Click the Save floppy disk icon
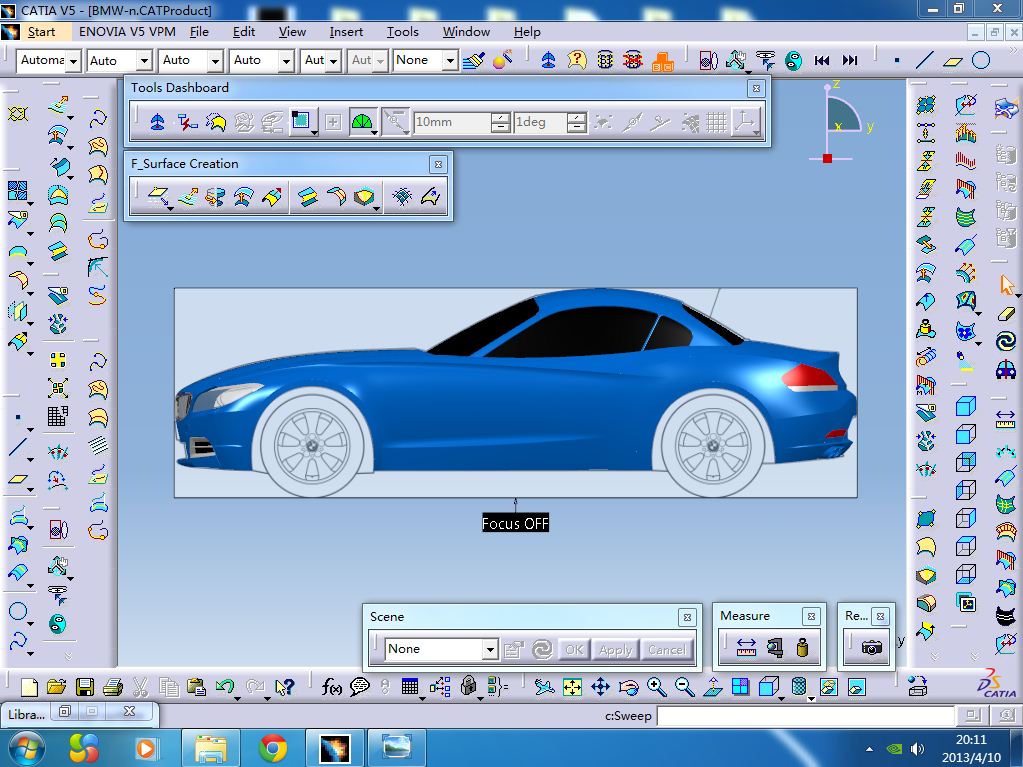 click(85, 687)
